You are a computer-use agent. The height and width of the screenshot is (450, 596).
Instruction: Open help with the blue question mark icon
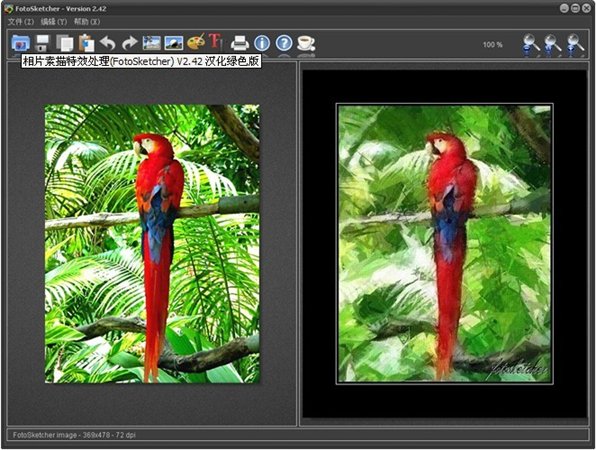[284, 43]
